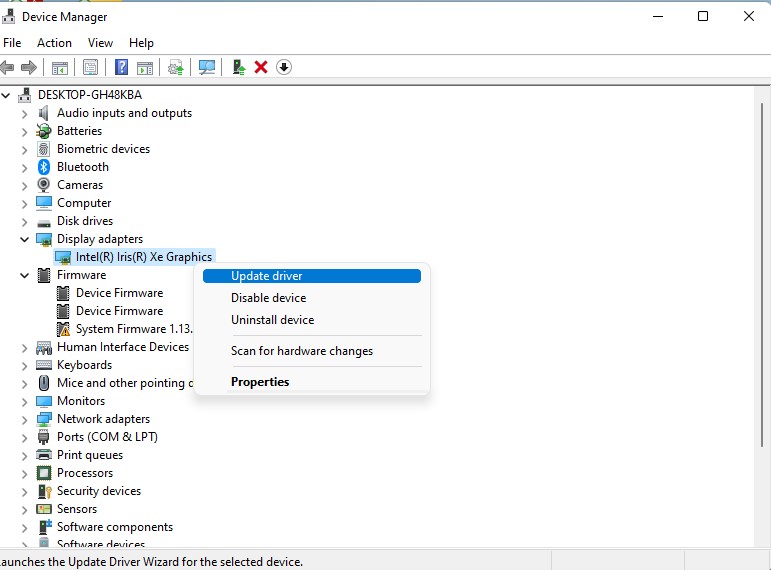This screenshot has height=570, width=771.
Task: Click the Biometric devices fingerprint icon
Action: (x=44, y=149)
